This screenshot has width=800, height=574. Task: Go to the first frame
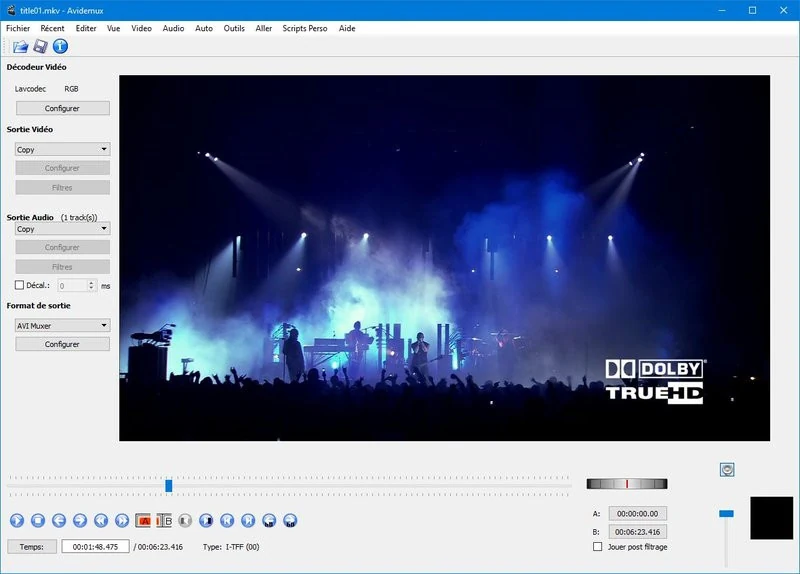(227, 520)
